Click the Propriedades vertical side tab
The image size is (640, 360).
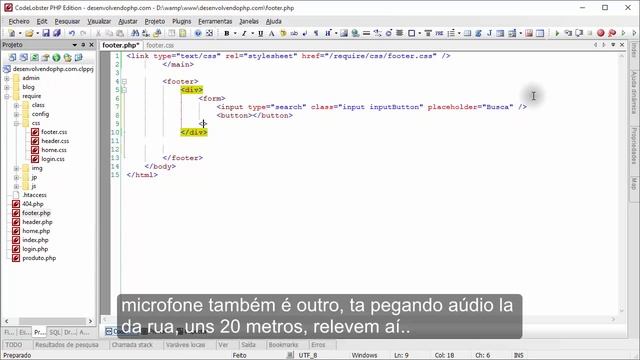coord(634,146)
